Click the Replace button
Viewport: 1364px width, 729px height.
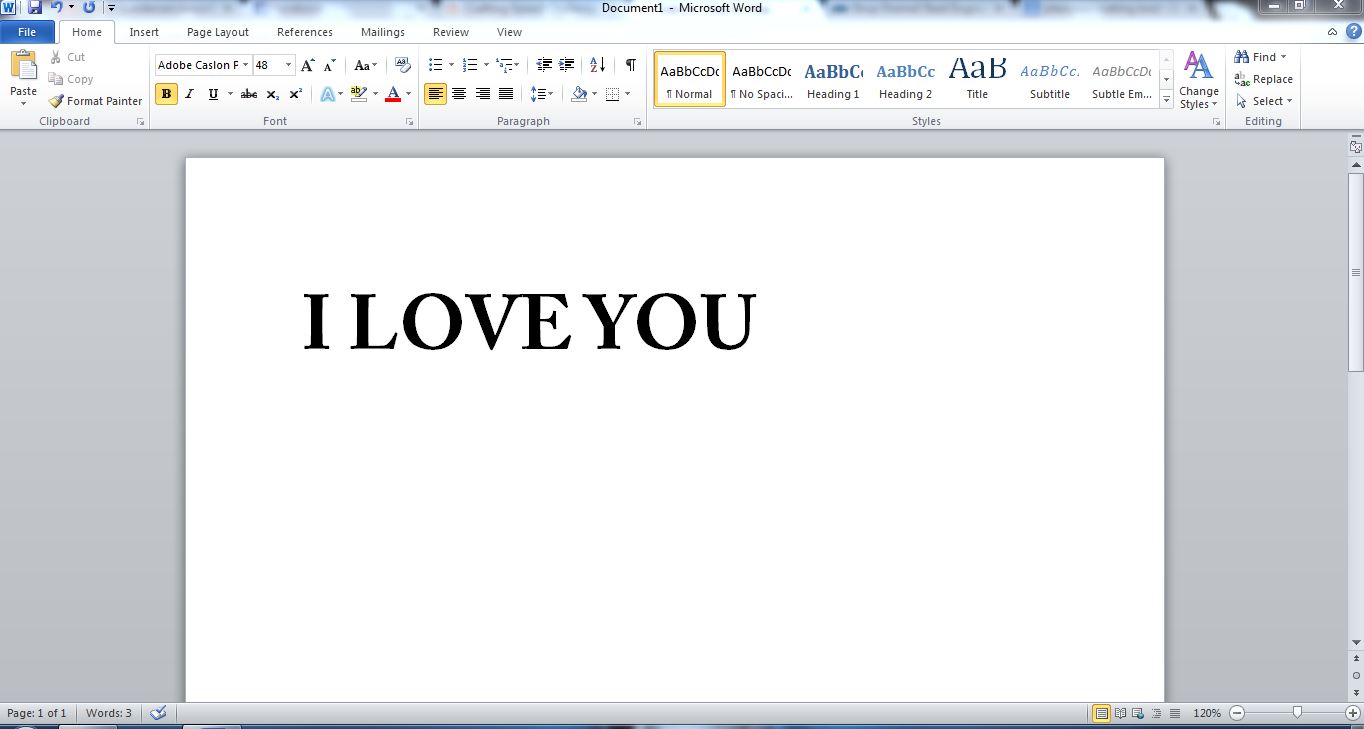click(x=1263, y=79)
